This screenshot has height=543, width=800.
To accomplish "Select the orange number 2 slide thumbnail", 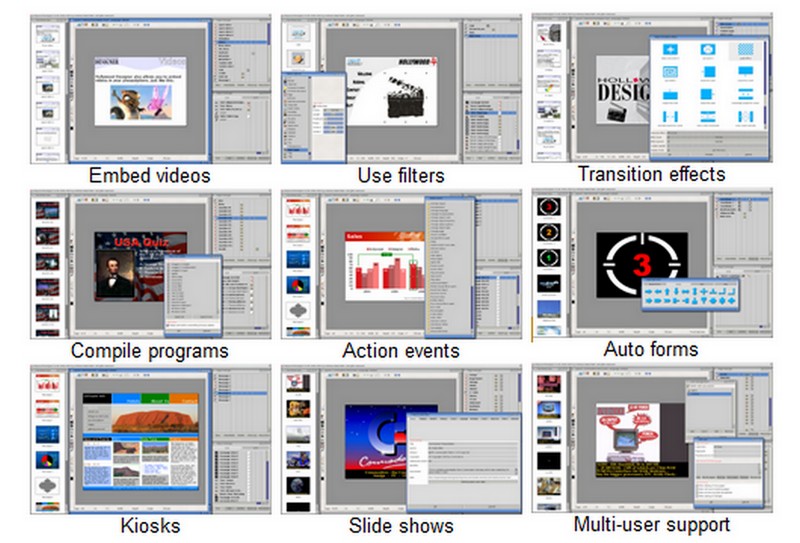I will coord(549,232).
